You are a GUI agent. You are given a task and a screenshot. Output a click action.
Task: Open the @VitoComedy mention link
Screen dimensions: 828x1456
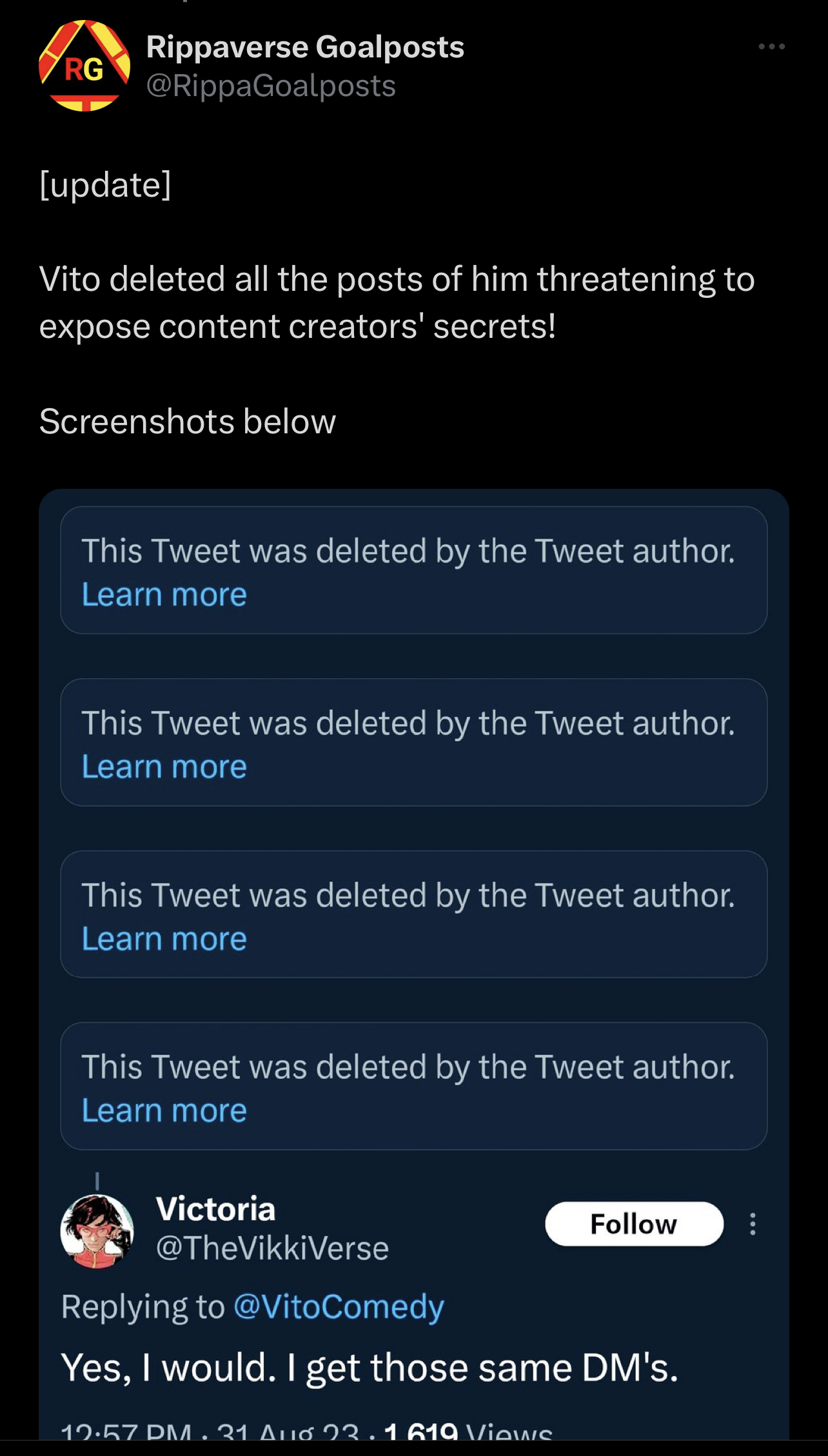coord(339,1307)
